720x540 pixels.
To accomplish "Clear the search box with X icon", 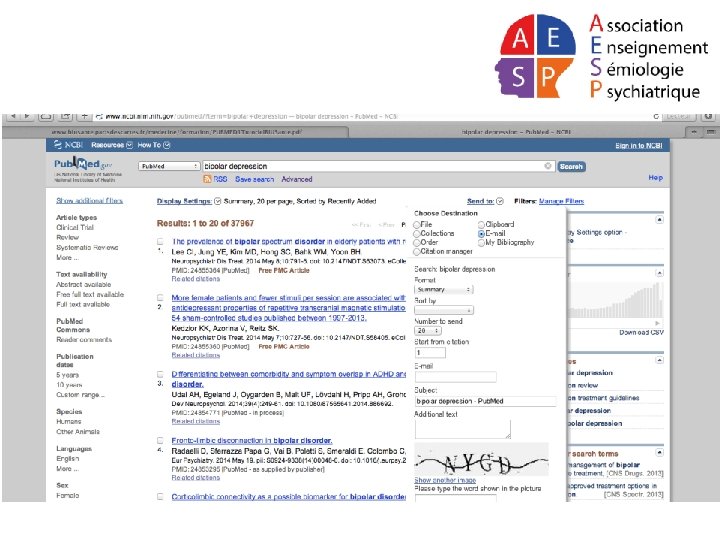I will (x=547, y=166).
